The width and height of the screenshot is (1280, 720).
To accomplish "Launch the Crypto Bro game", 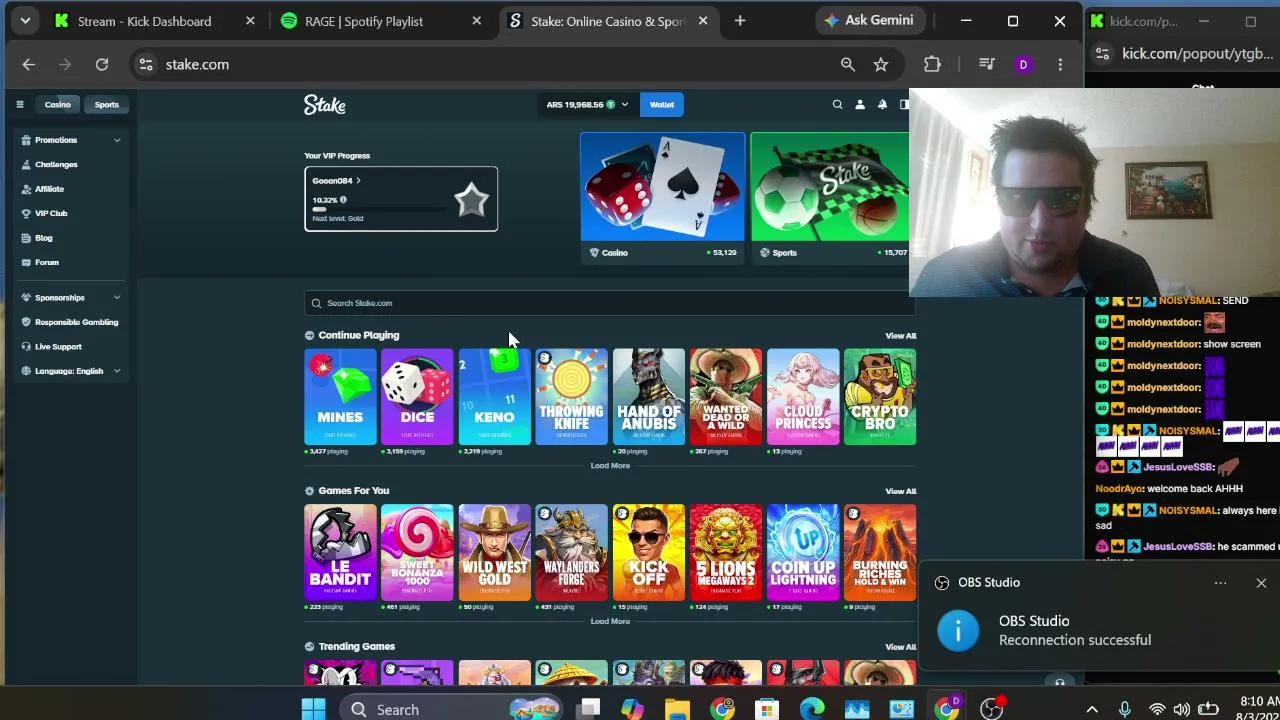I will 880,396.
